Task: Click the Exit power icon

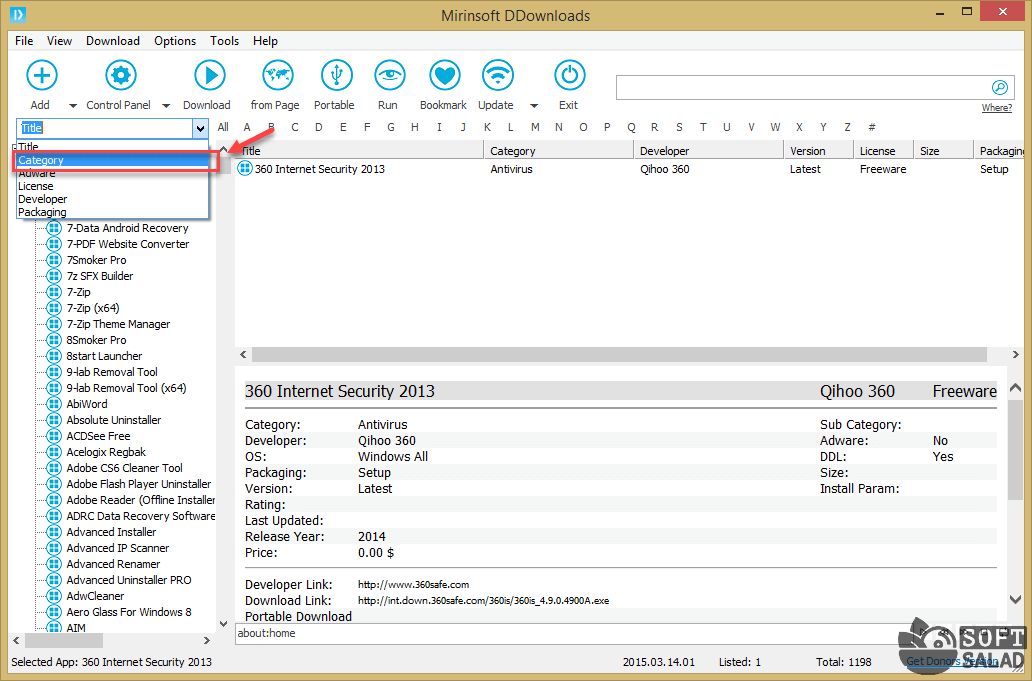Action: pyautogui.click(x=568, y=76)
